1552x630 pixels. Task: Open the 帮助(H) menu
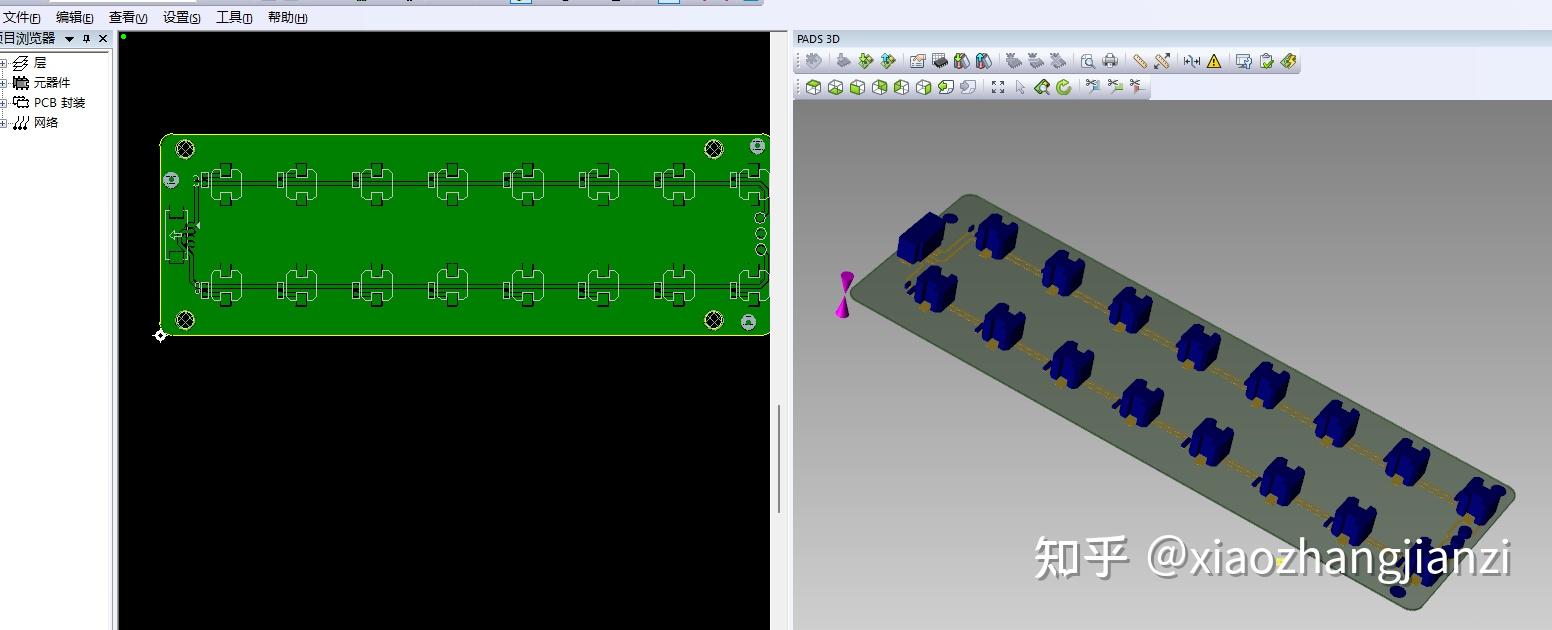[x=287, y=18]
